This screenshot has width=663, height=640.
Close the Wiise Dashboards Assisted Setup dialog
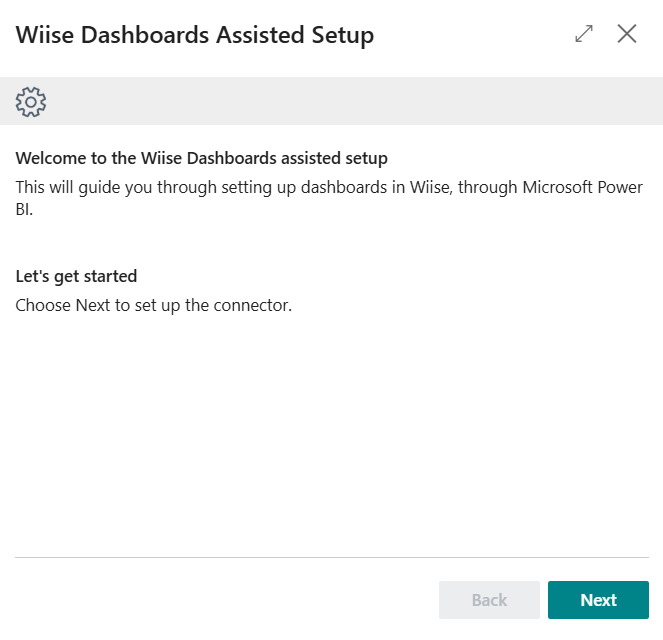pos(627,34)
